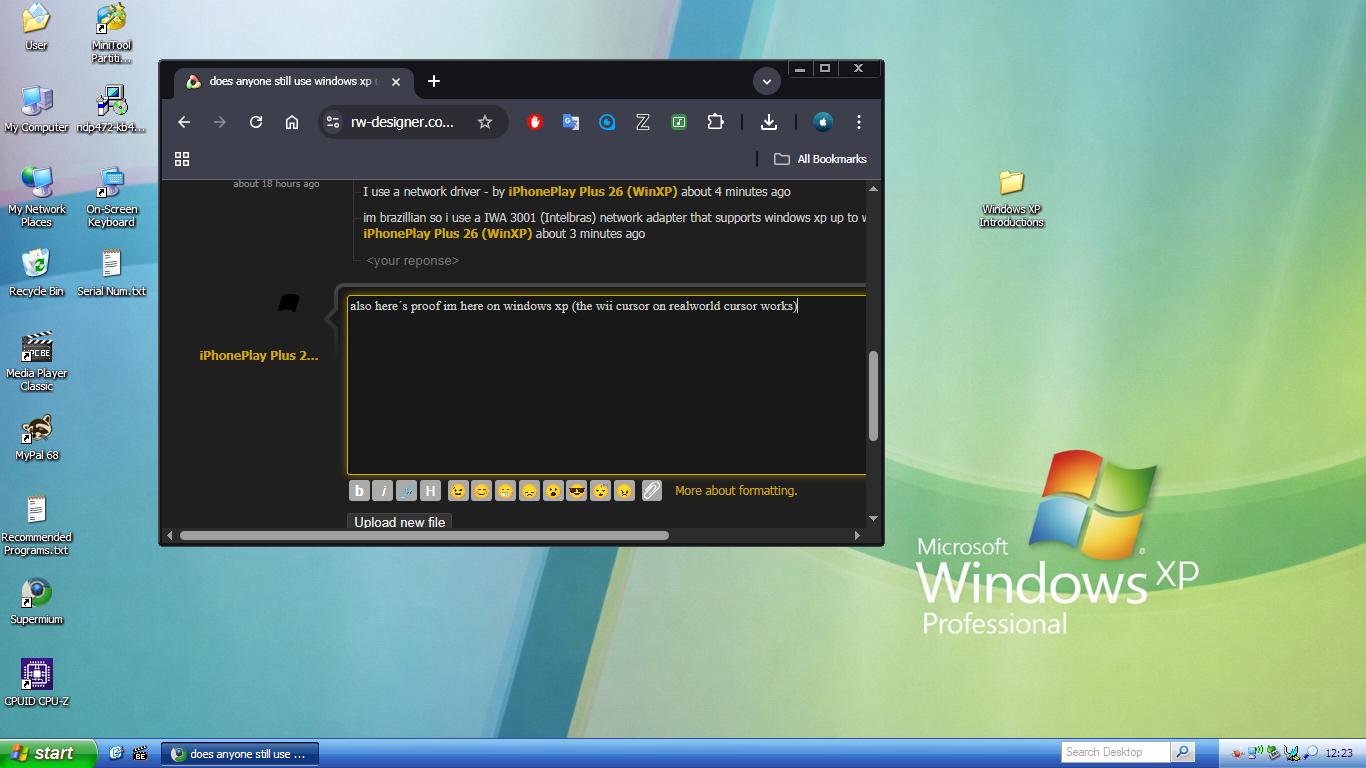Image resolution: width=1366 pixels, height=768 pixels.
Task: Expand the All Bookmarks folder
Action: 820,159
